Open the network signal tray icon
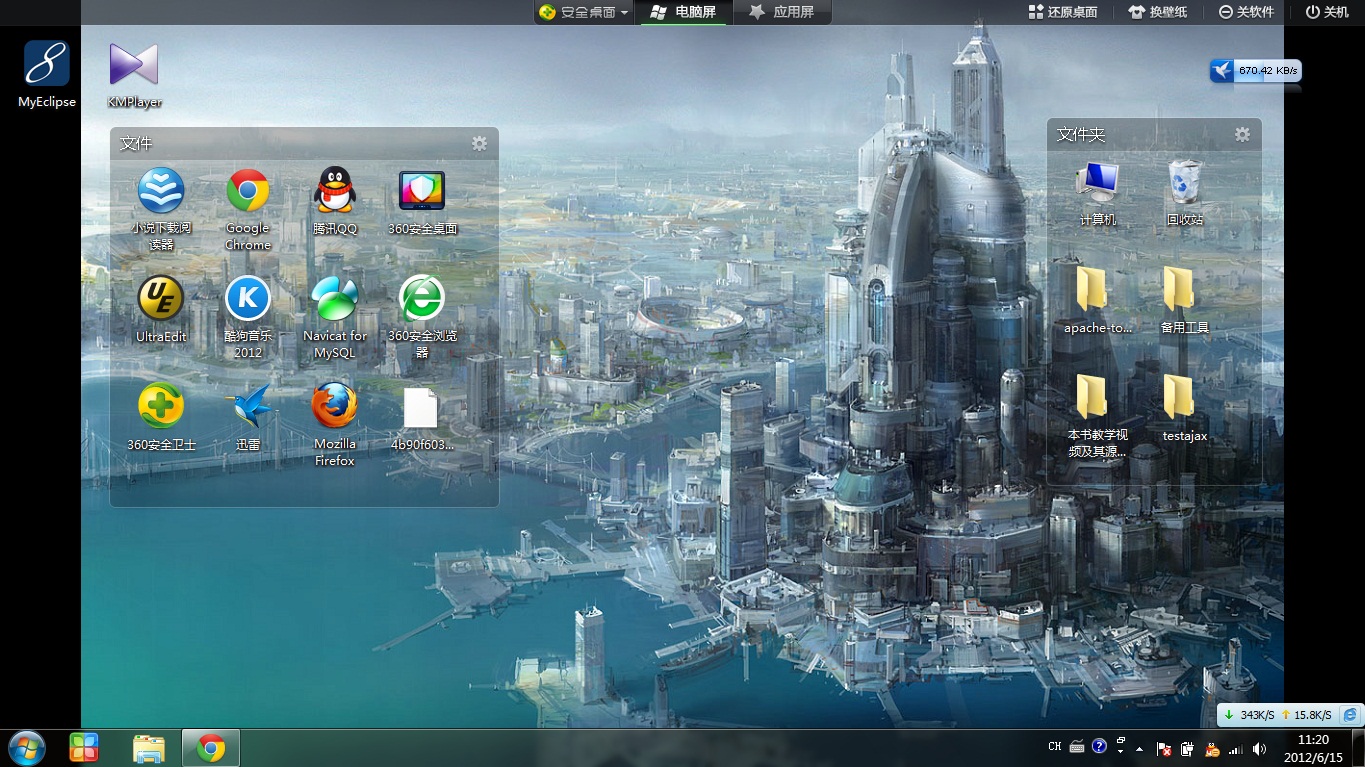Viewport: 1365px width, 767px height. tap(1236, 748)
